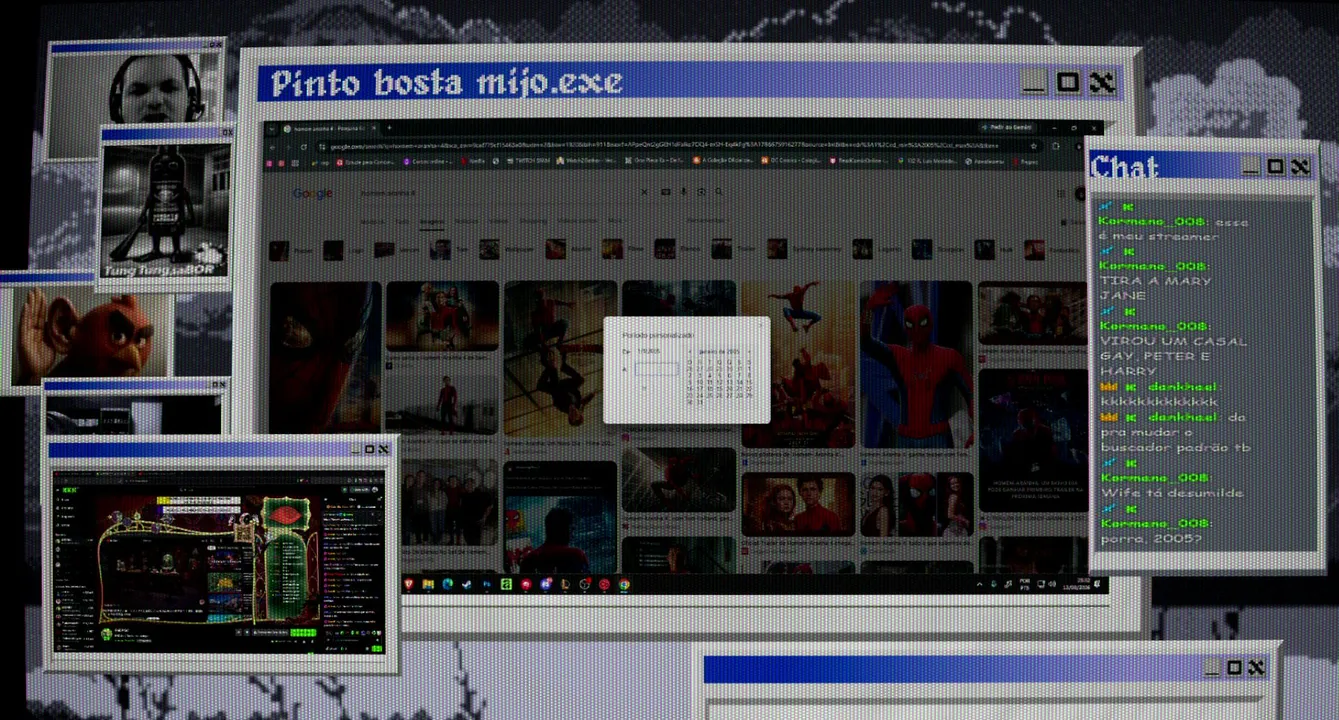Click the red angry bird image window
Image resolution: width=1339 pixels, height=720 pixels.
click(x=88, y=335)
